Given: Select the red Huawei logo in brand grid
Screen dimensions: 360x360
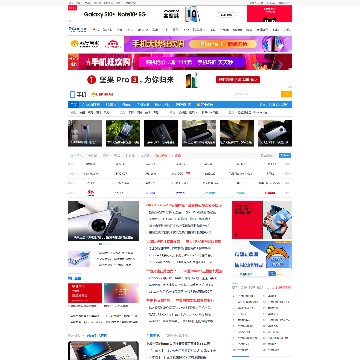Looking at the screenshot, I should (x=90, y=193).
